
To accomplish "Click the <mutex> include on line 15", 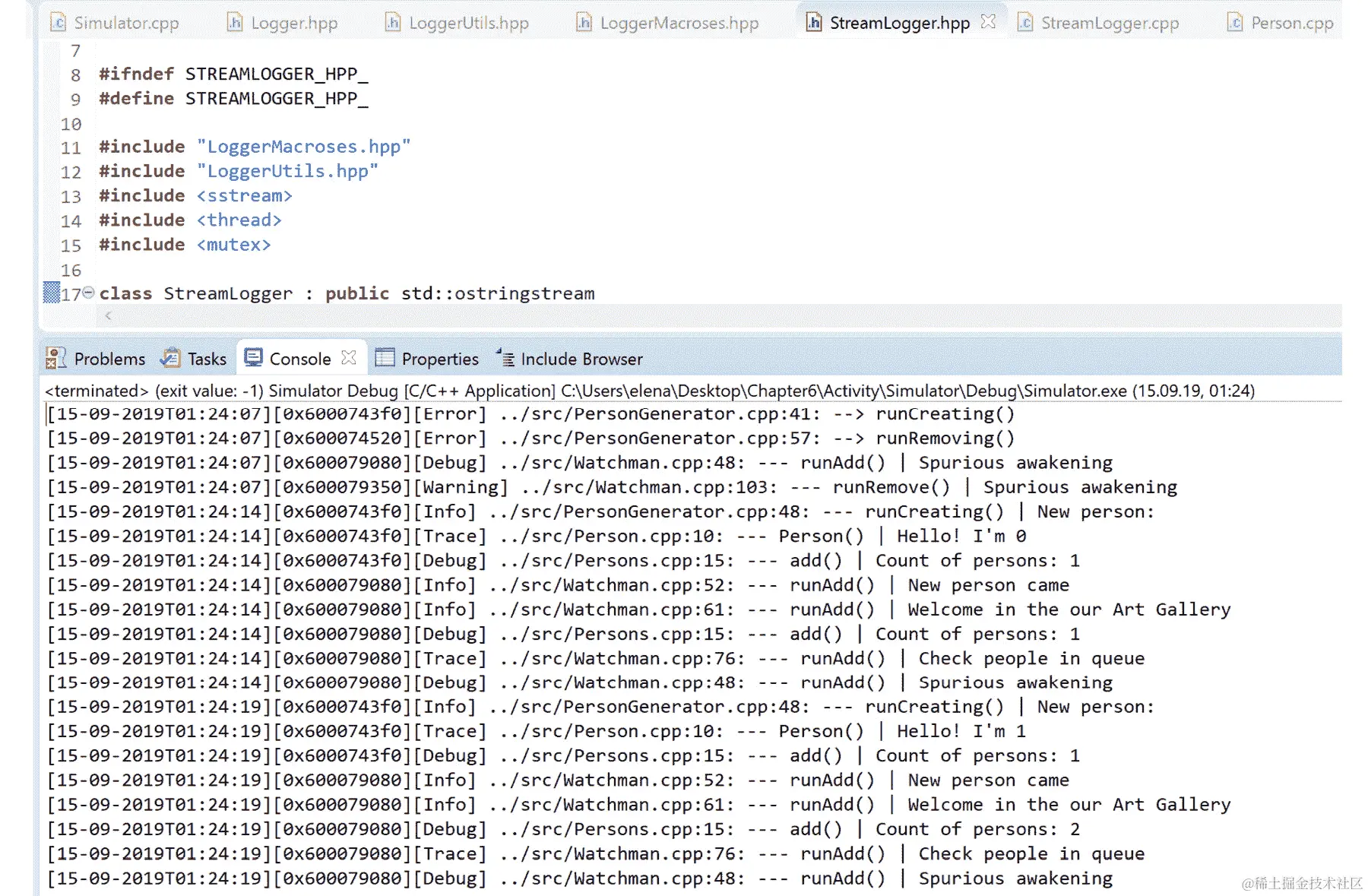I will (233, 244).
